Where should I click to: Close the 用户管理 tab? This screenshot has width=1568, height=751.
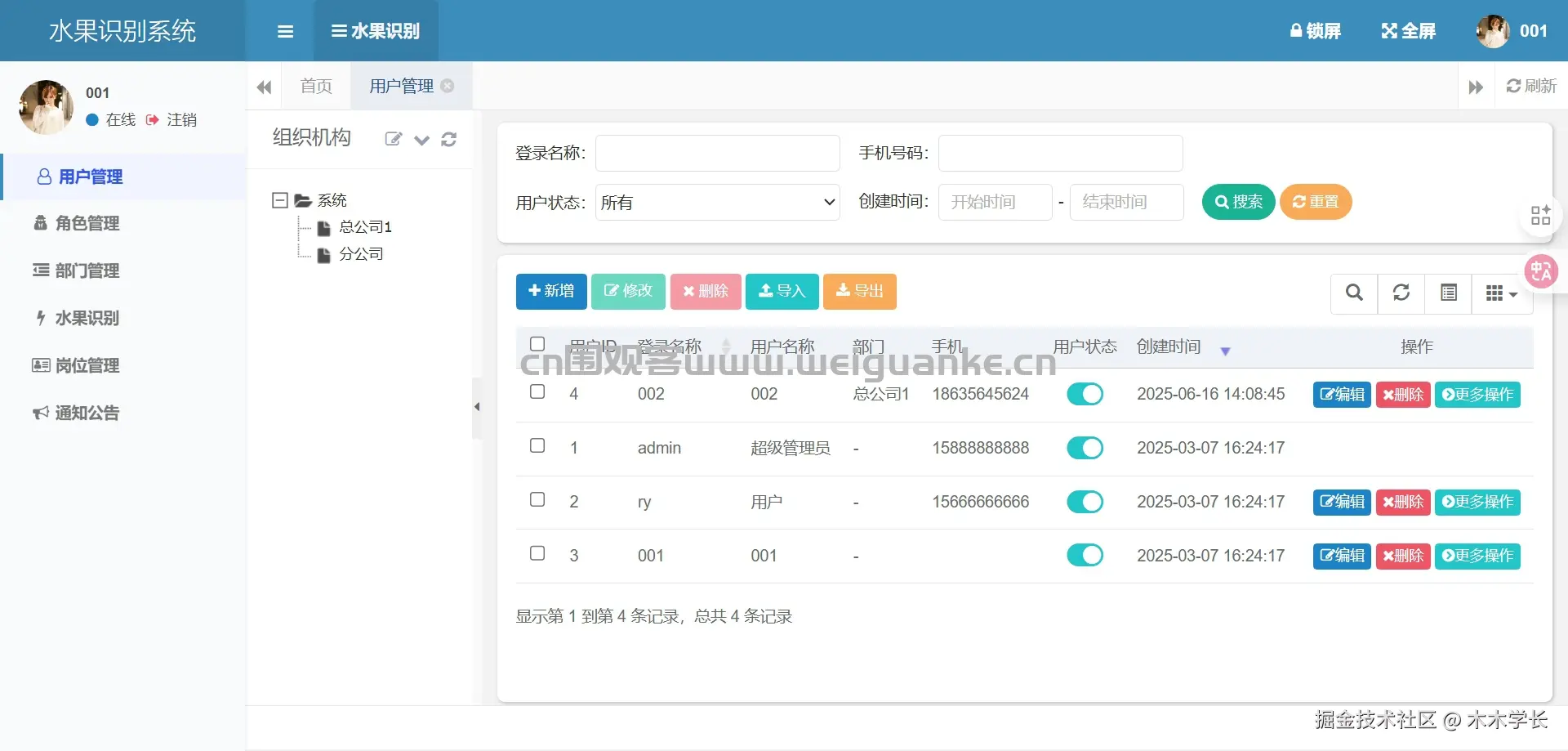point(448,86)
